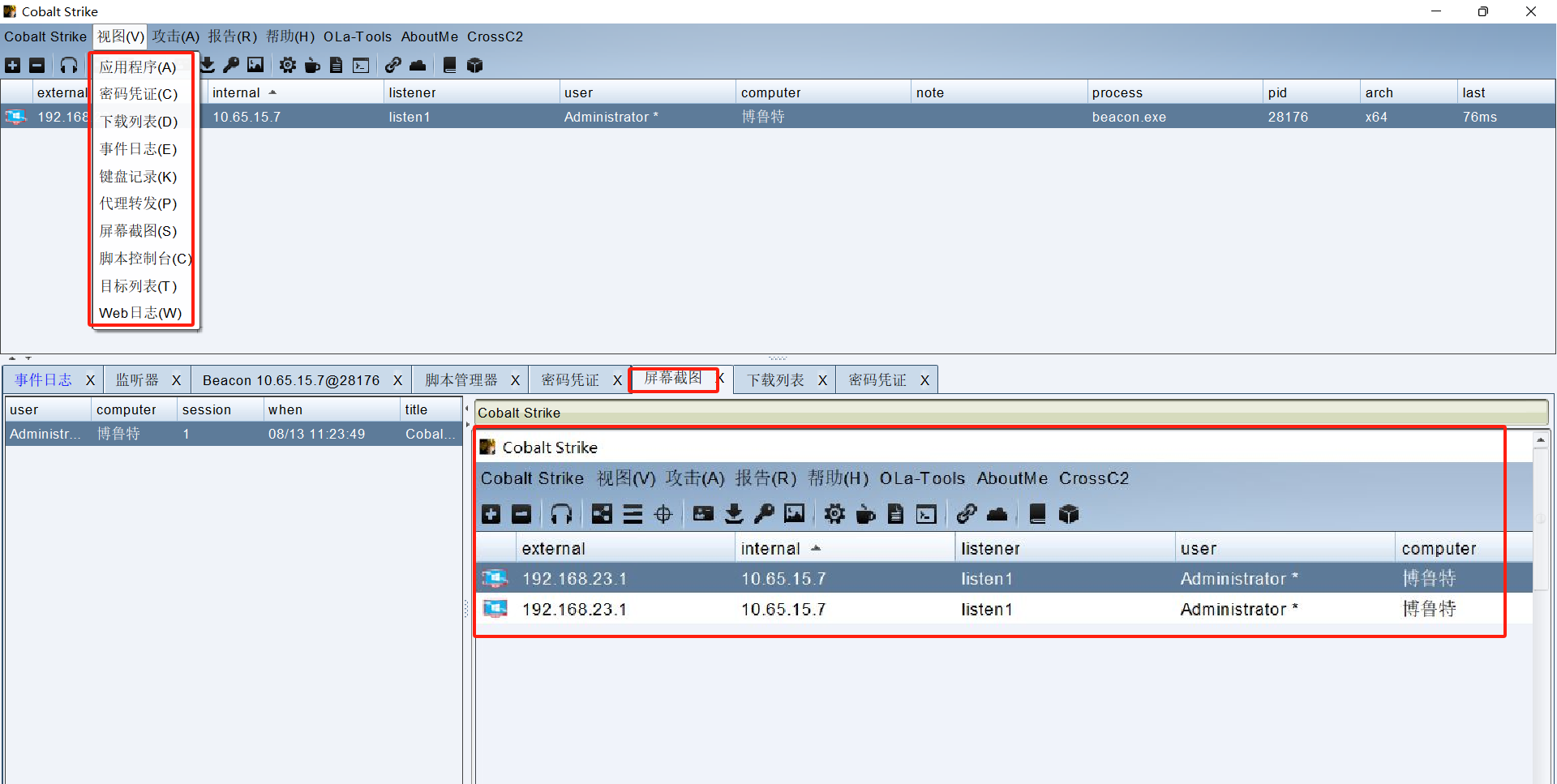Sort beacons by the arch column header
Screen dimensions: 1557x784
click(x=1409, y=92)
